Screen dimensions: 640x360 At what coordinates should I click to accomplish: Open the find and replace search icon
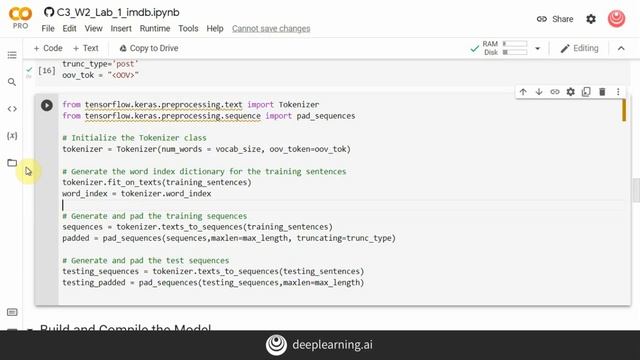click(x=12, y=82)
